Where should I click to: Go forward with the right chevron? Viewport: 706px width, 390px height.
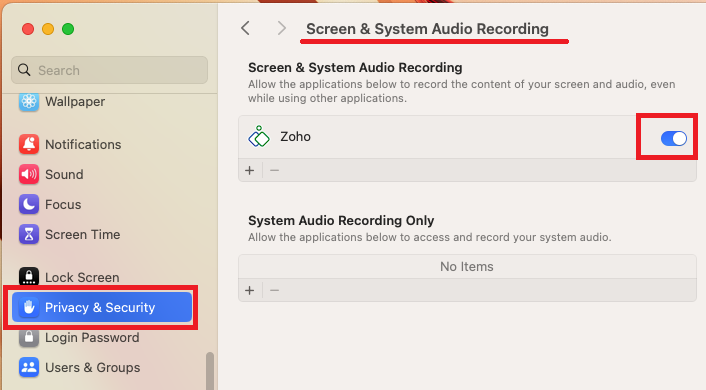pos(282,28)
